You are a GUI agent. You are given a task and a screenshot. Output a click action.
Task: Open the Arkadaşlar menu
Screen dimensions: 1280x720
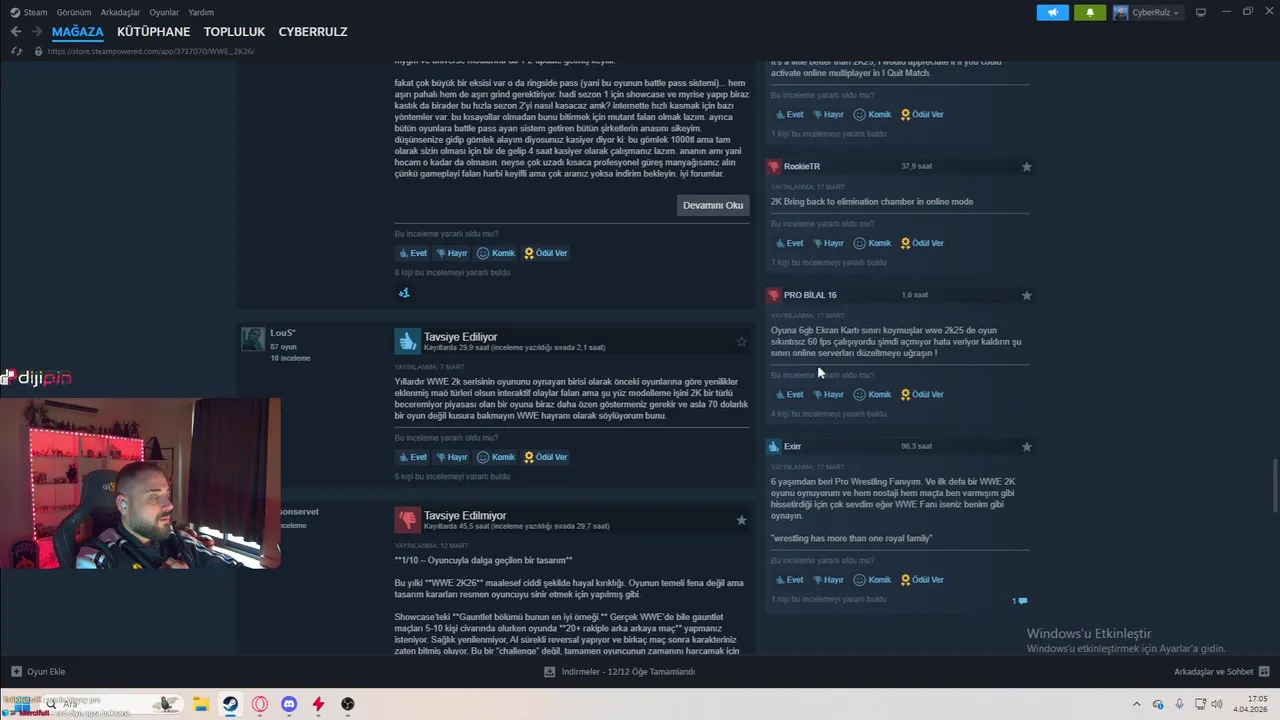pyautogui.click(x=121, y=12)
